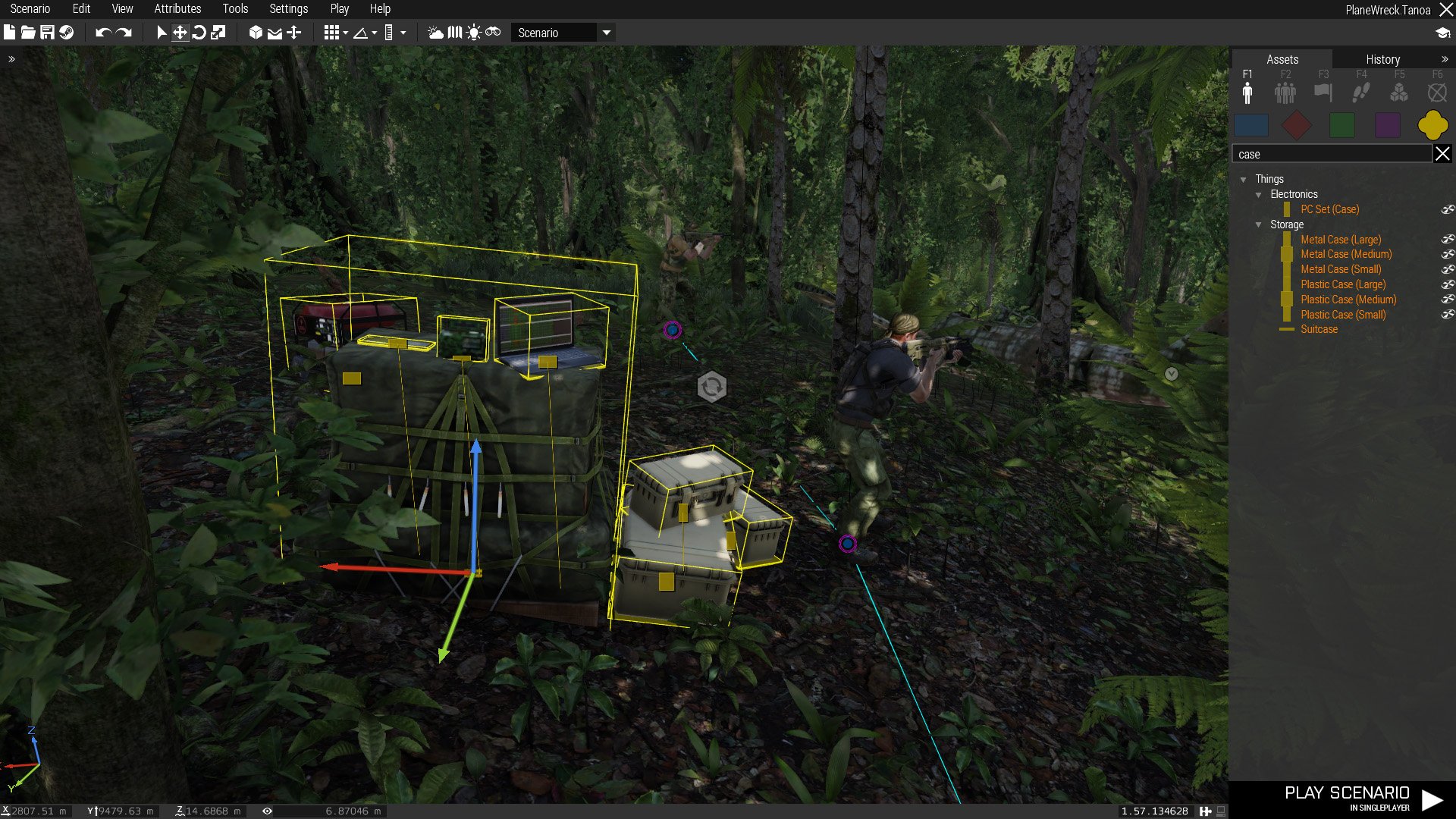Click the DLC icon beside PC Set (Case)
Viewport: 1456px width, 819px height.
click(x=1448, y=209)
